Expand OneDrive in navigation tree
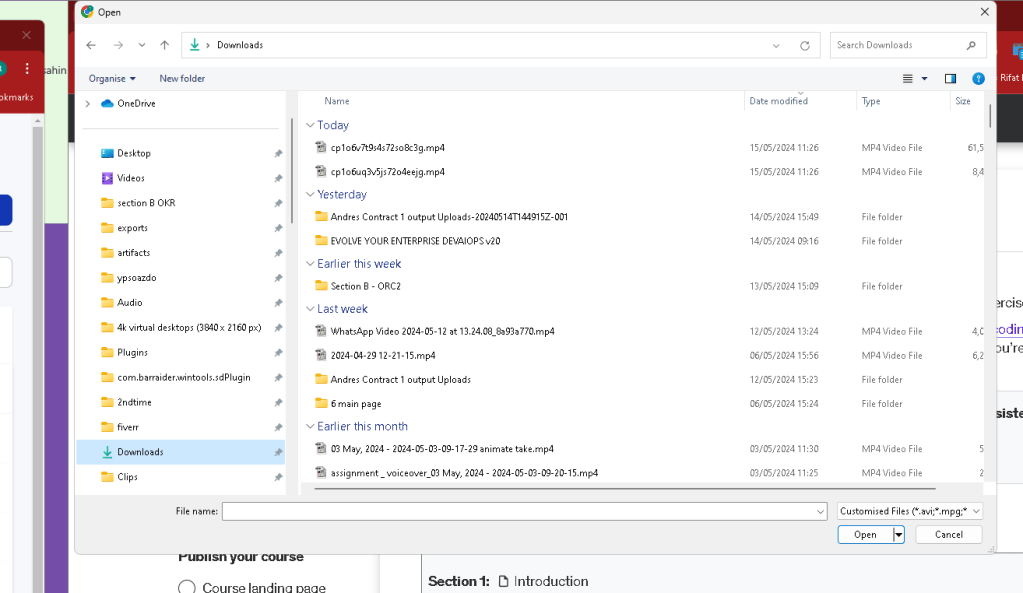Screen dimensions: 1023x593 (x=87, y=104)
